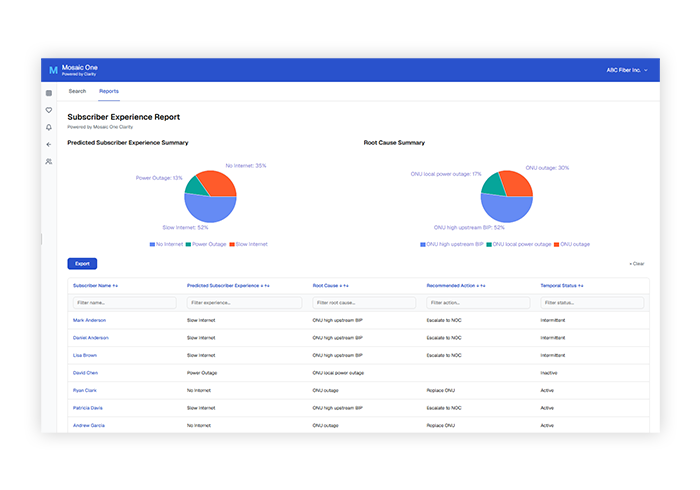The image size is (700, 490).
Task: Expand the ABC Fiber Inc. account dropdown
Action: coord(627,70)
